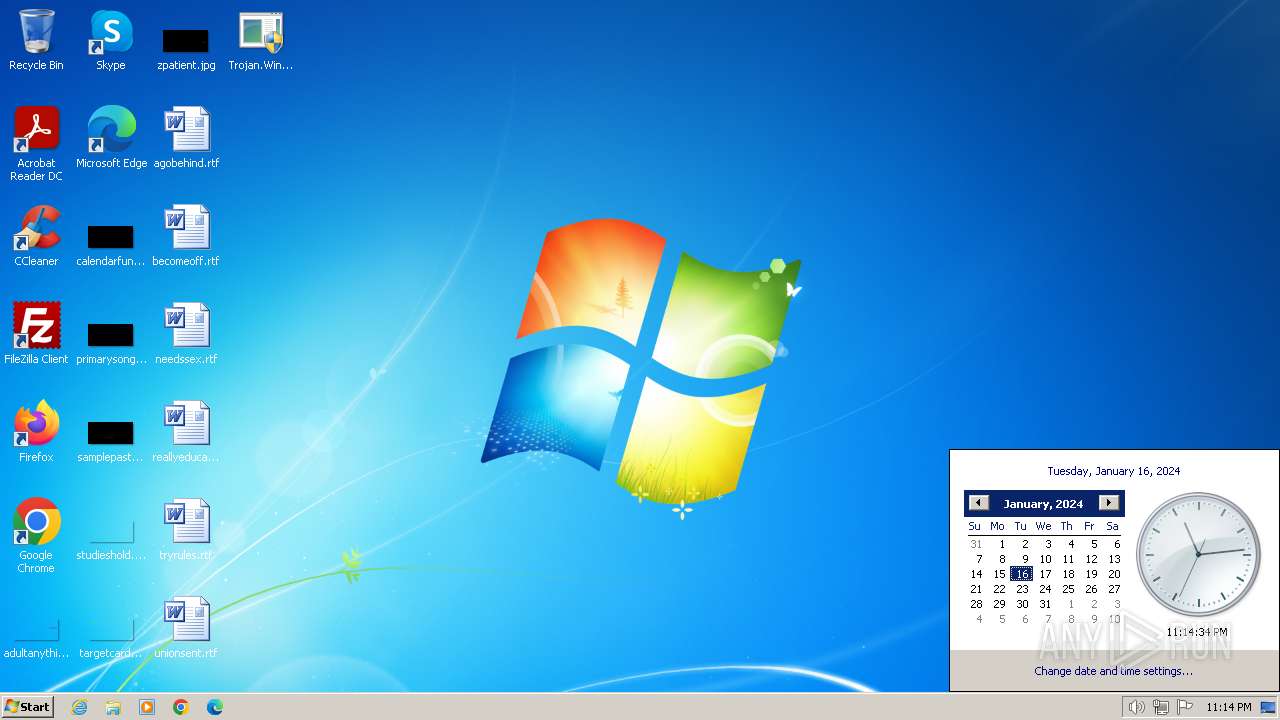Select the Trojan.Win... executable icon

coord(261,40)
